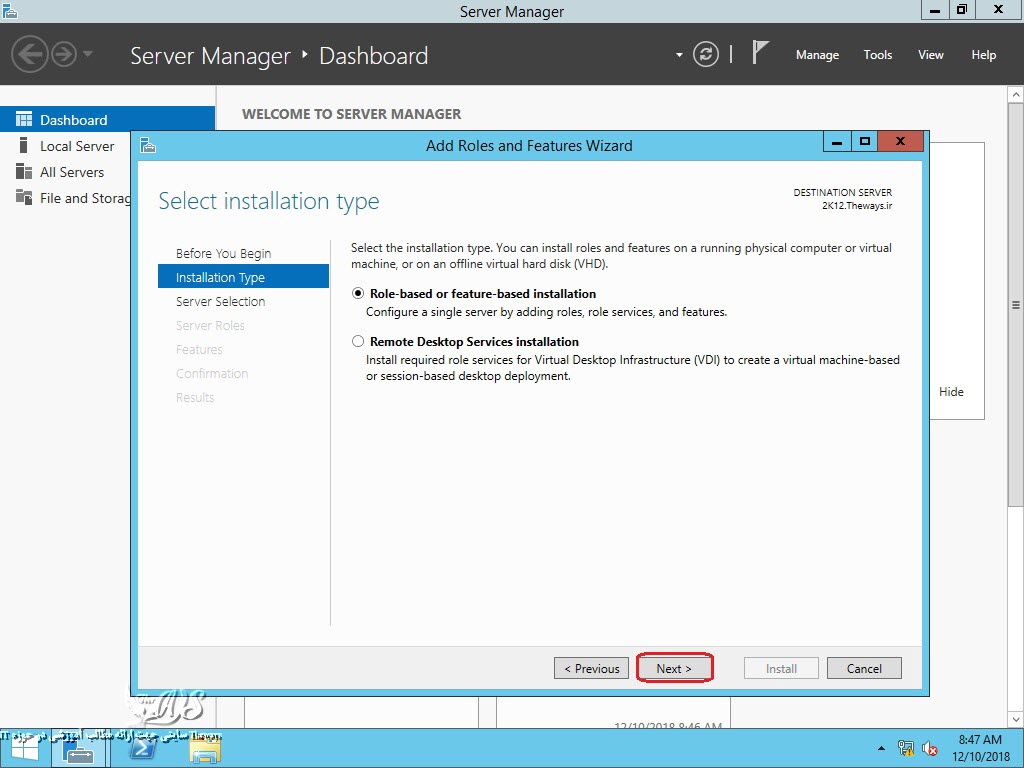Click the back navigation arrow in Server Manager

(30, 54)
